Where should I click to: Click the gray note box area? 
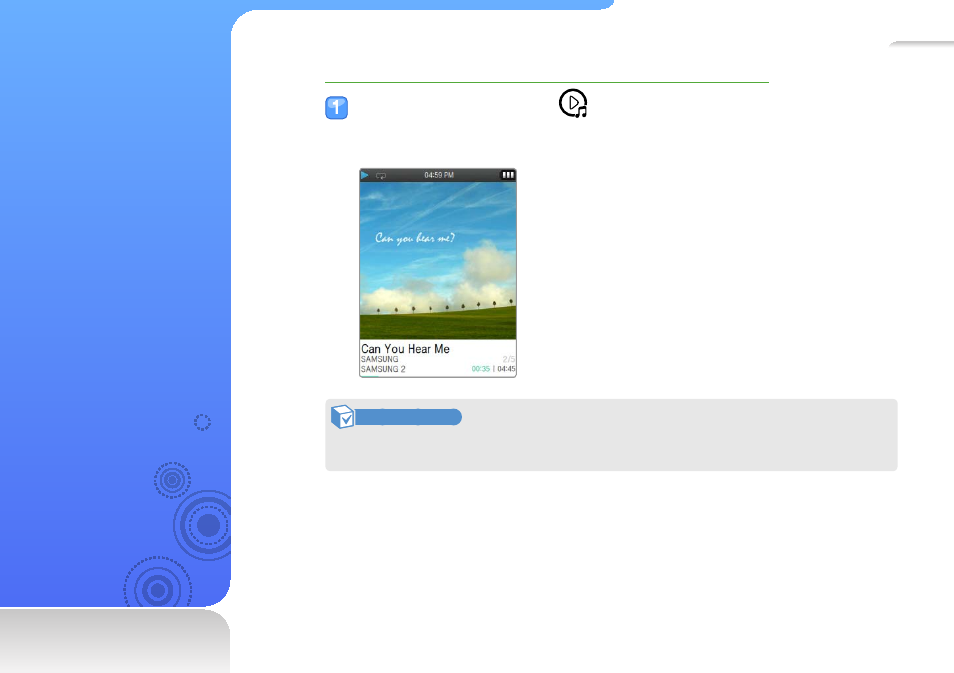(611, 435)
